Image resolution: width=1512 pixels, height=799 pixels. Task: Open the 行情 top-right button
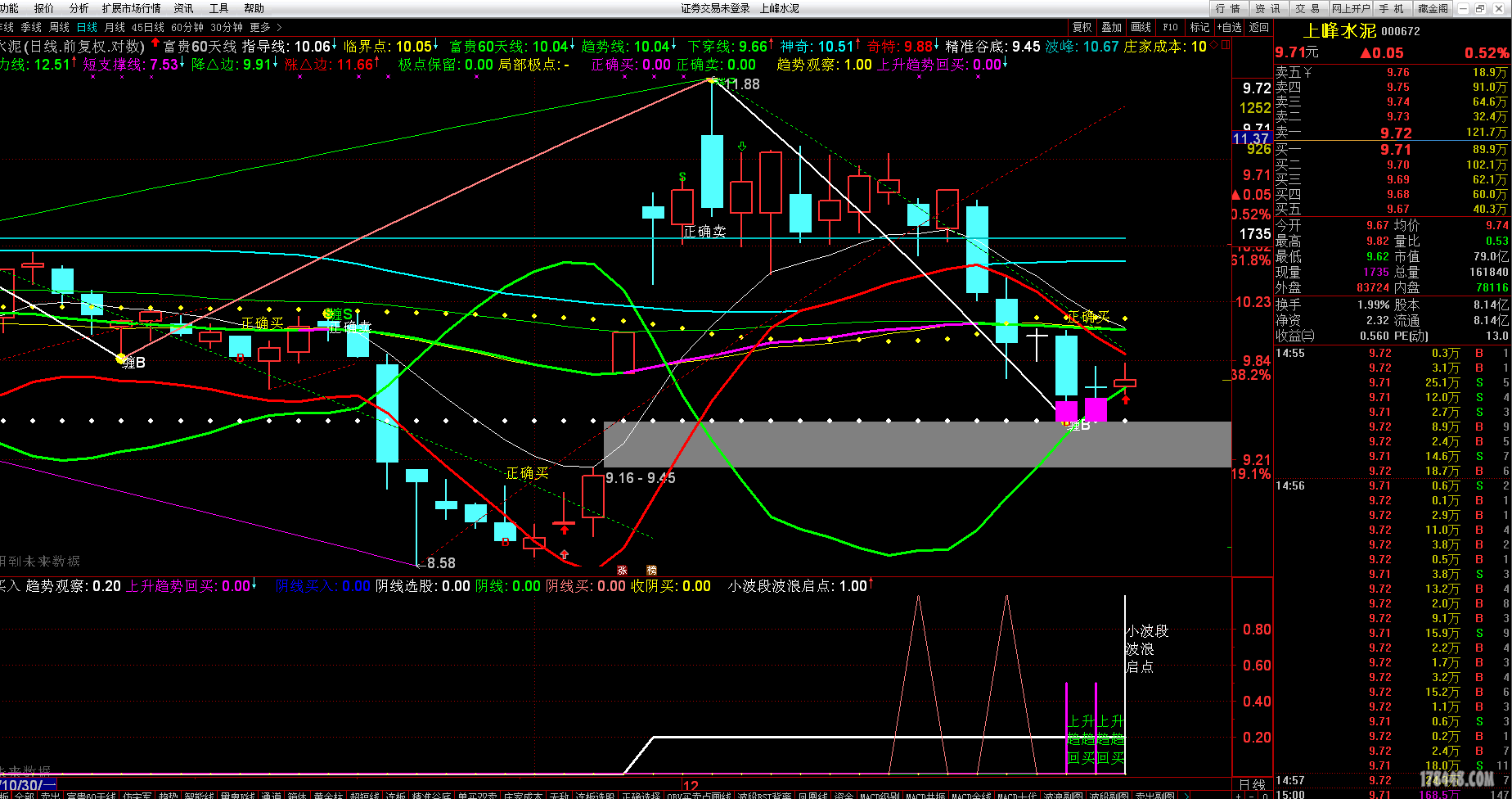[1228, 8]
